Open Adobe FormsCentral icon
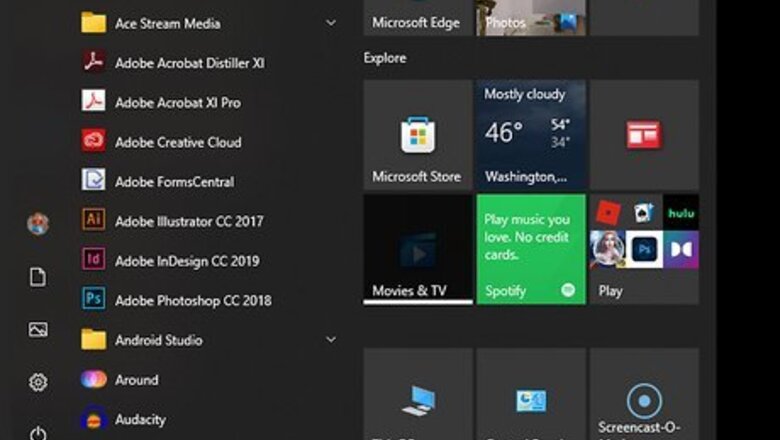 coord(94,180)
